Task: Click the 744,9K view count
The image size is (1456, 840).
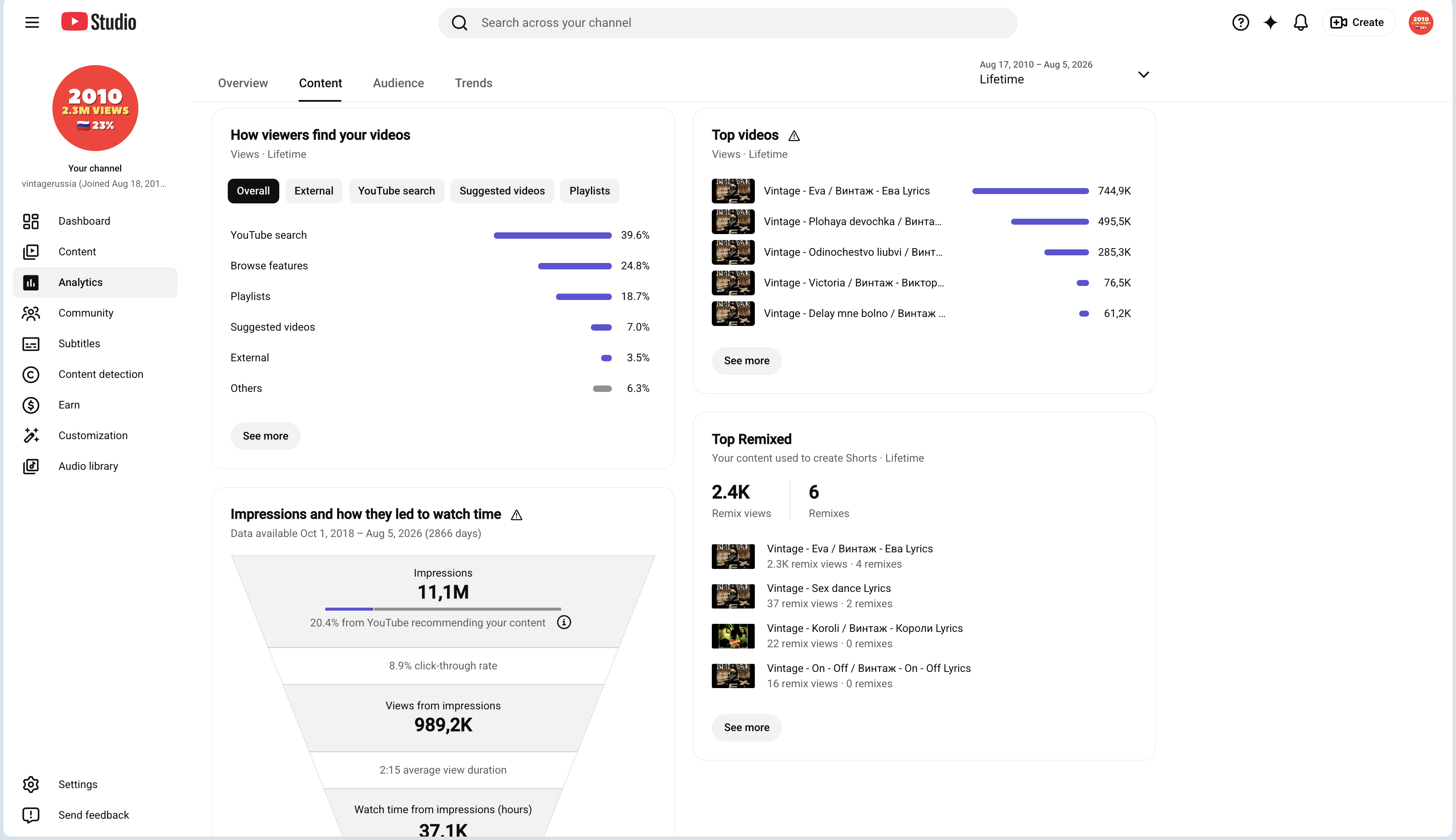Action: point(1114,191)
